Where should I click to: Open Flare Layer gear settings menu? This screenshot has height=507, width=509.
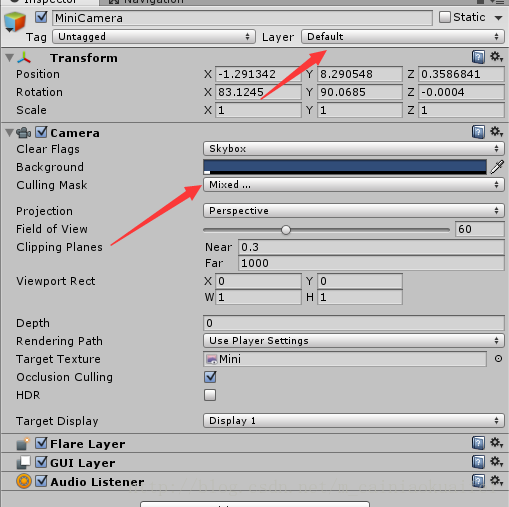tap(496, 443)
